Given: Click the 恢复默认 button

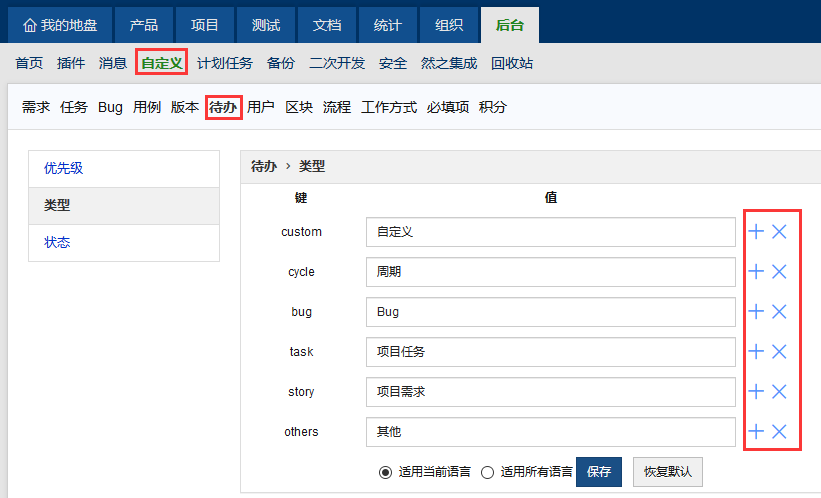Looking at the screenshot, I should [x=668, y=472].
